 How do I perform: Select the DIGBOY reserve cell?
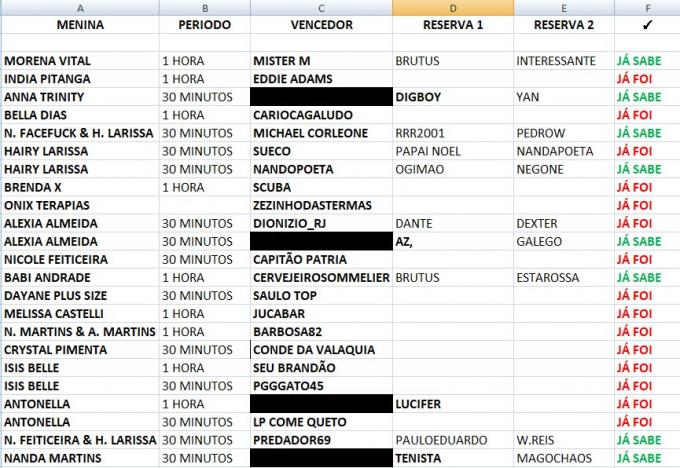pos(453,97)
